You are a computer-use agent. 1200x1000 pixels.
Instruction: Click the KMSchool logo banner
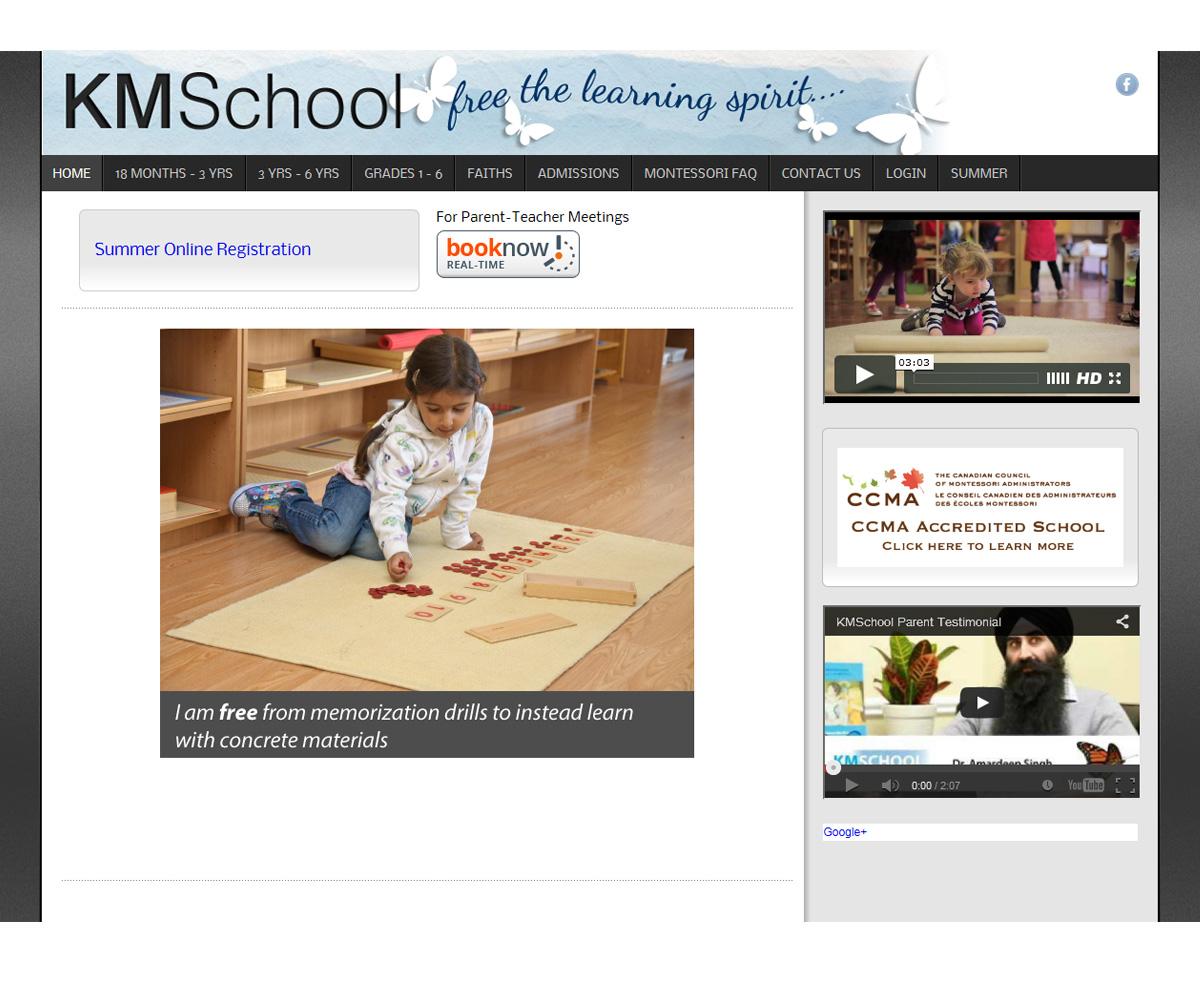tap(497, 103)
